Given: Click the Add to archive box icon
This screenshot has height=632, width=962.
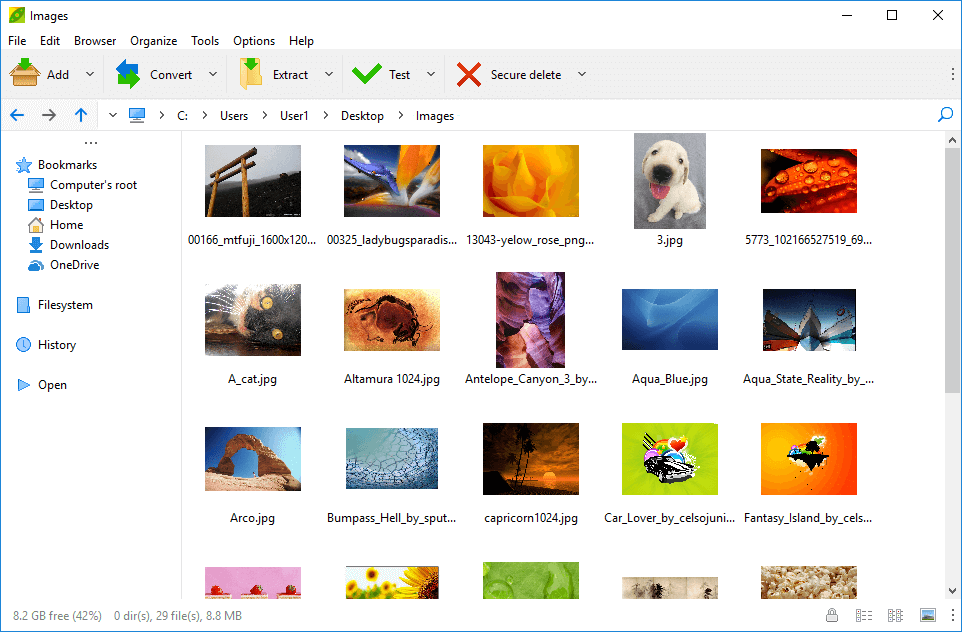Looking at the screenshot, I should [x=25, y=74].
